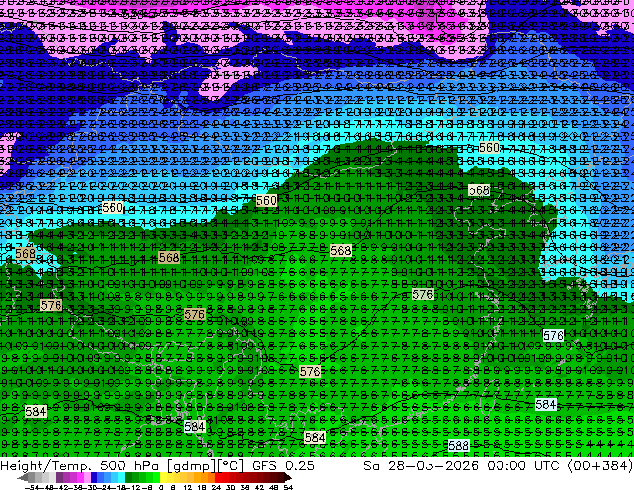This screenshot has width=634, height=490.
Task: Click the right arrow end of the color scale
Action: click(287, 477)
